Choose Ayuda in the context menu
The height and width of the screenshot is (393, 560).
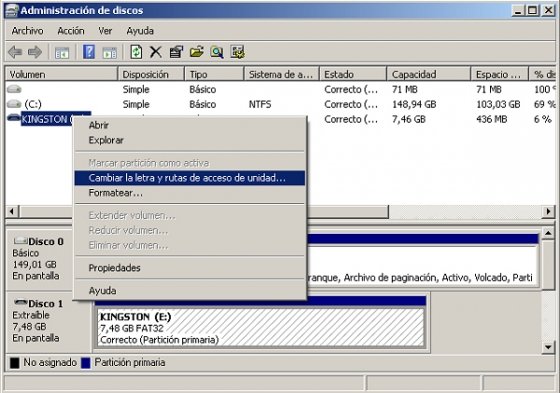pos(190,291)
